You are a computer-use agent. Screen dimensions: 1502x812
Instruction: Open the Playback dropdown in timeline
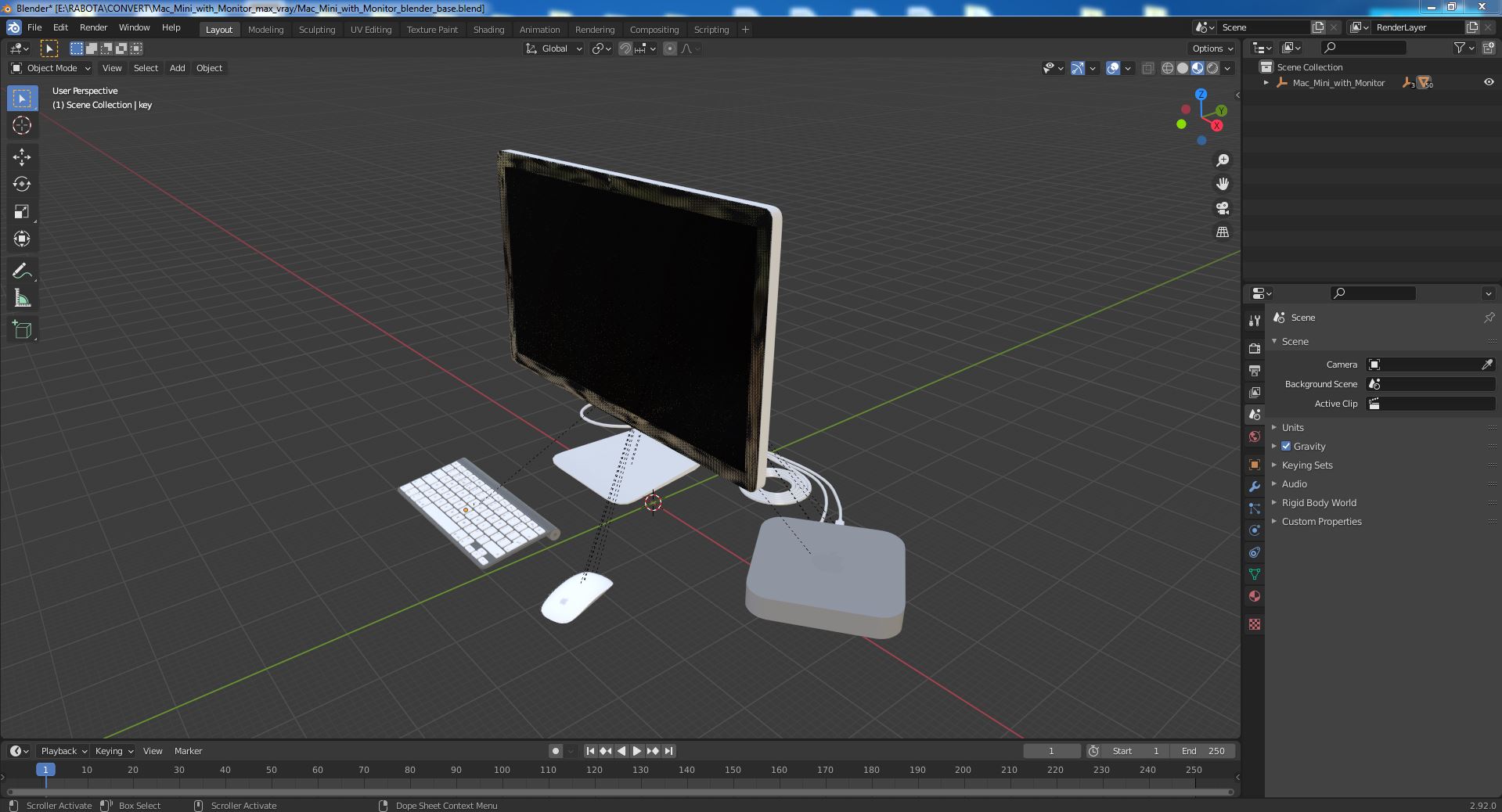click(63, 751)
